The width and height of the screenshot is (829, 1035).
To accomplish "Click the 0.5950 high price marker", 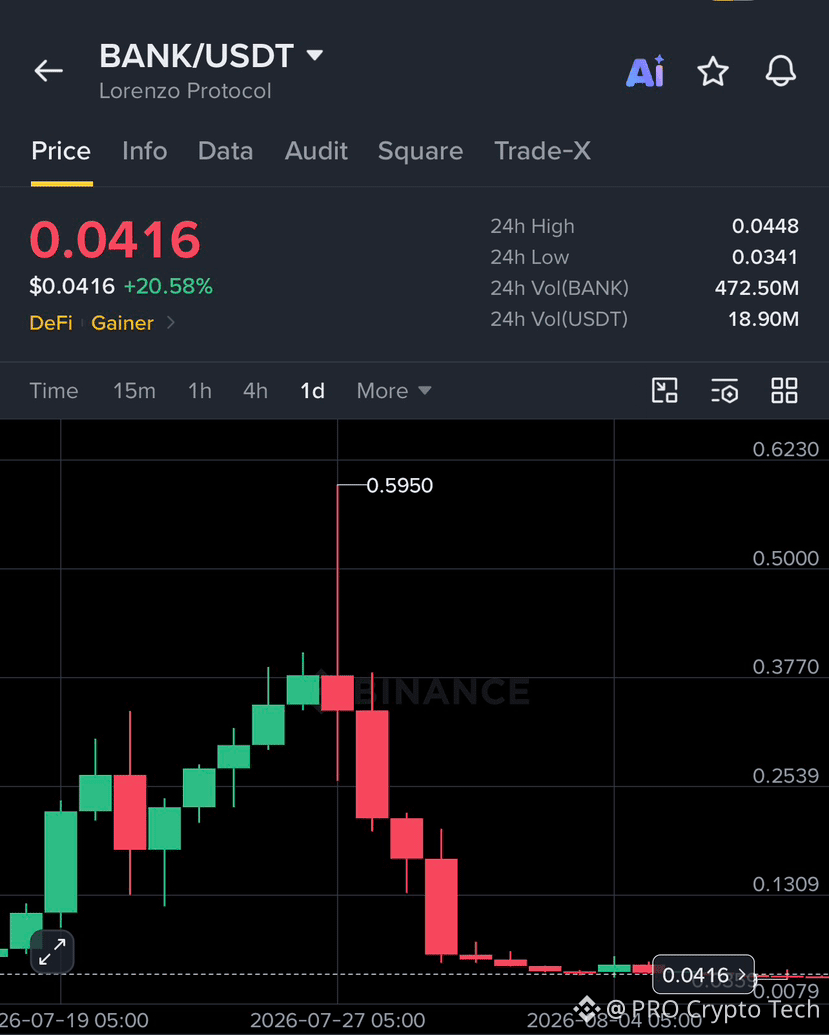I will (399, 486).
